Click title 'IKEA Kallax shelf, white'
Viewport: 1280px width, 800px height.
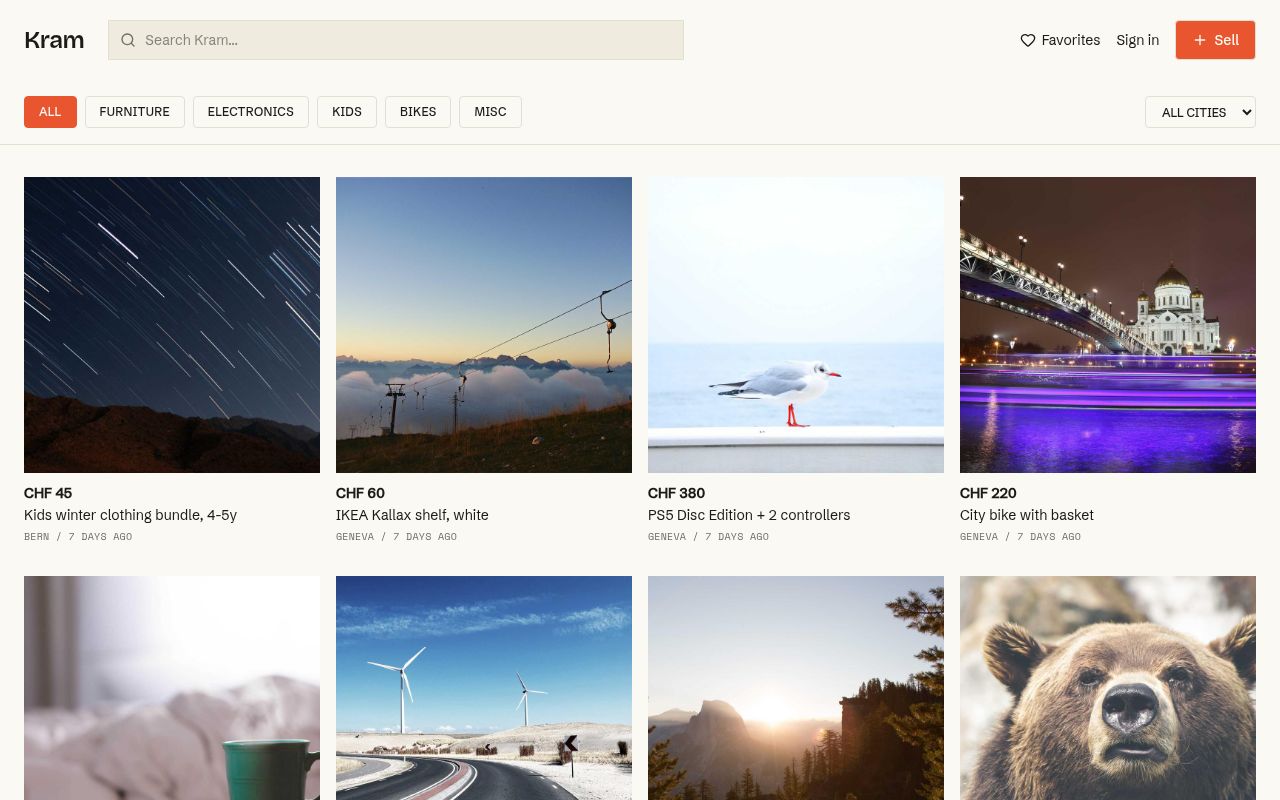tap(412, 515)
